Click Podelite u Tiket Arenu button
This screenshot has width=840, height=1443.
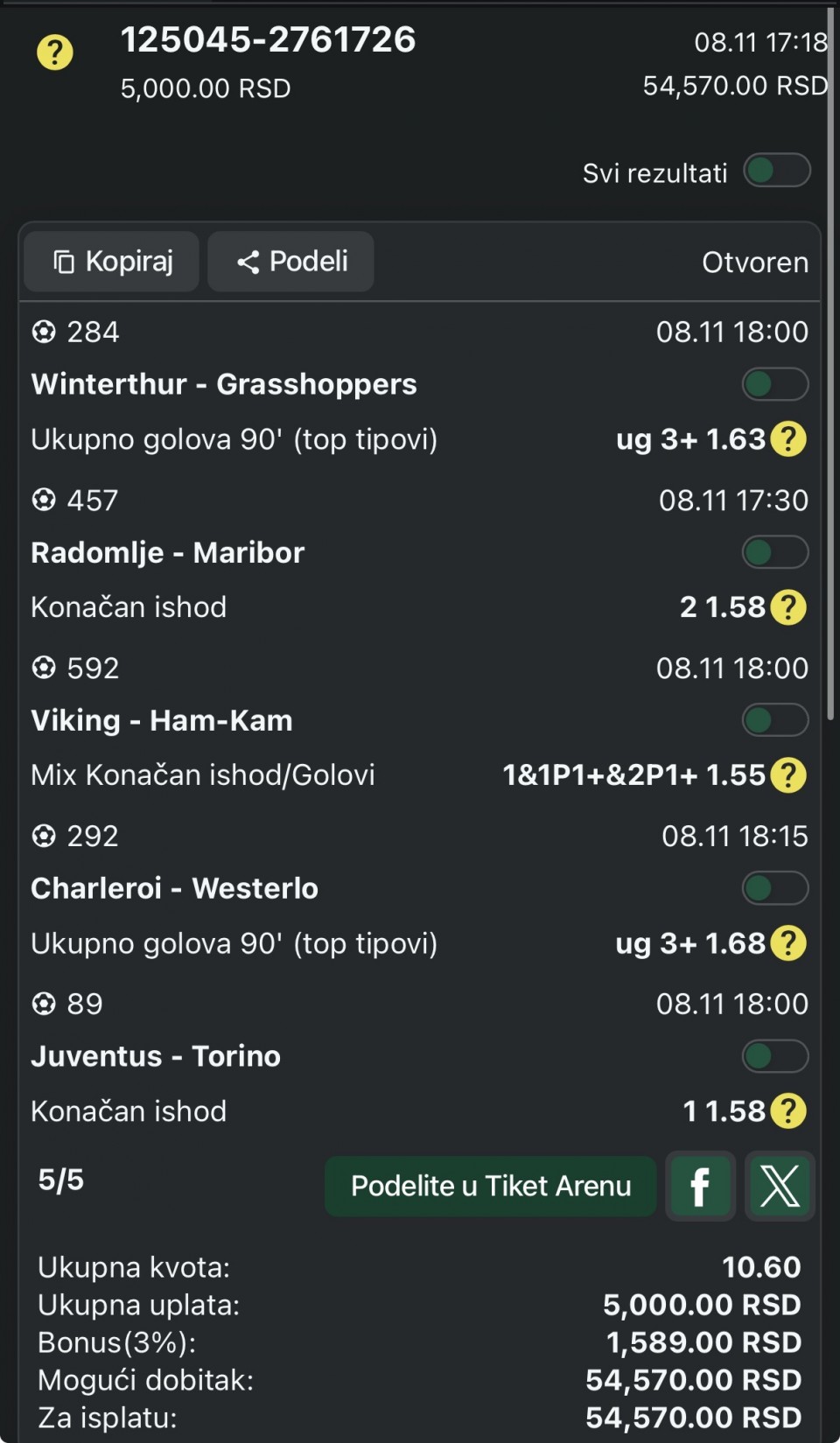490,1187
